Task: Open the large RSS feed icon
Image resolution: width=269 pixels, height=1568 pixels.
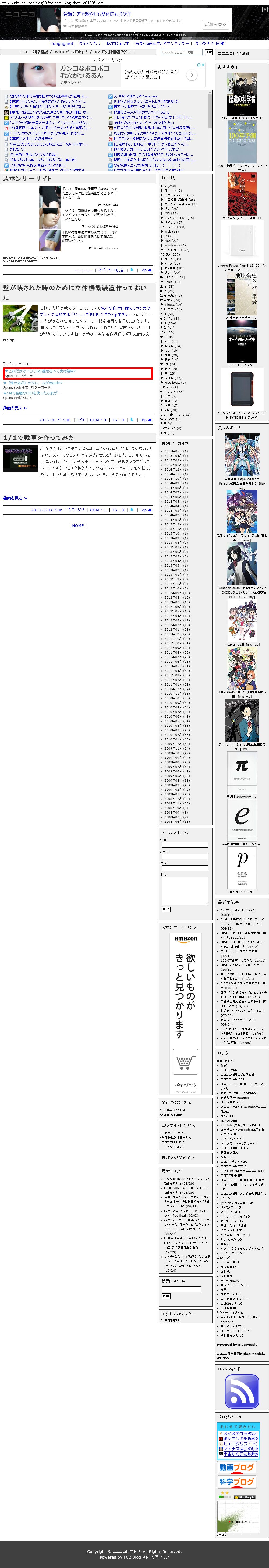Action: click(242, 1391)
